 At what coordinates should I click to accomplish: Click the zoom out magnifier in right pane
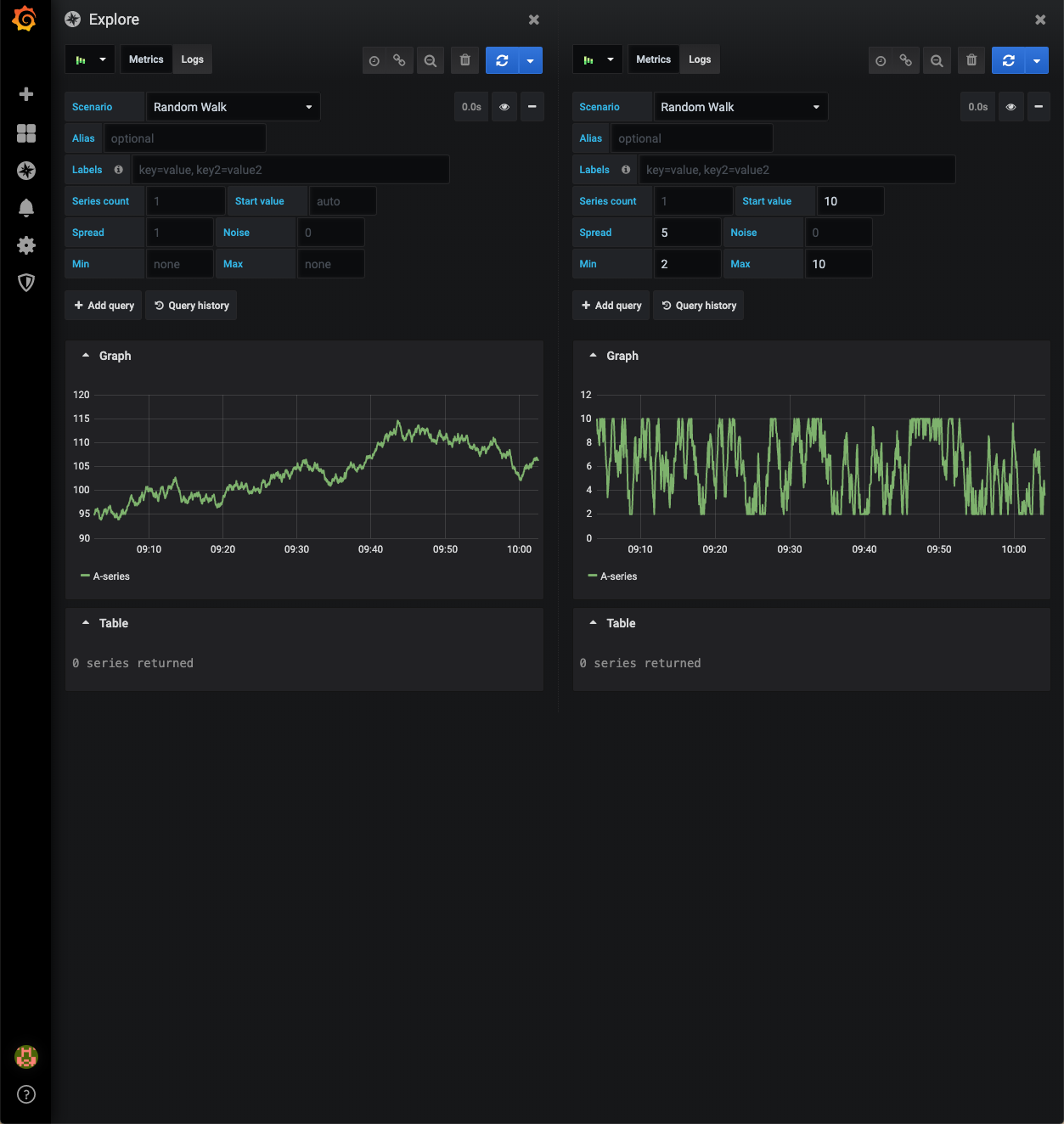point(937,60)
